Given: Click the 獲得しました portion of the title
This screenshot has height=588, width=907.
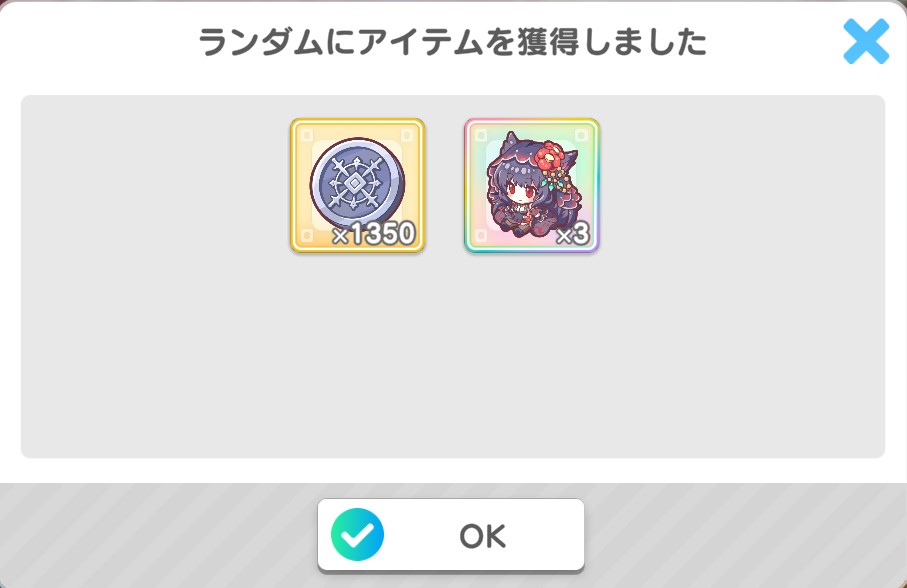Looking at the screenshot, I should (612, 42).
